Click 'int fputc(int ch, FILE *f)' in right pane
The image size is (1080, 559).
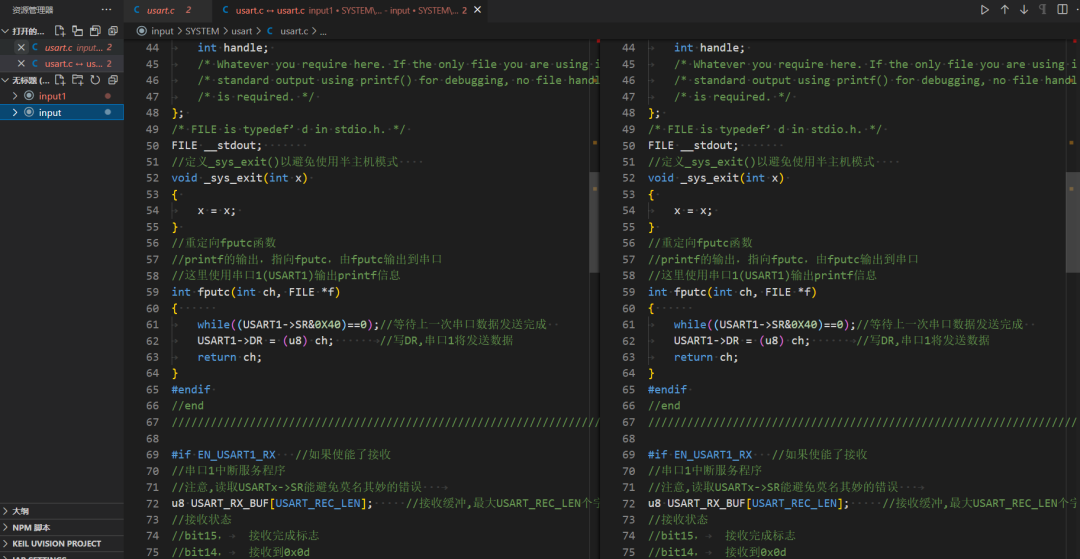pyautogui.click(x=731, y=292)
